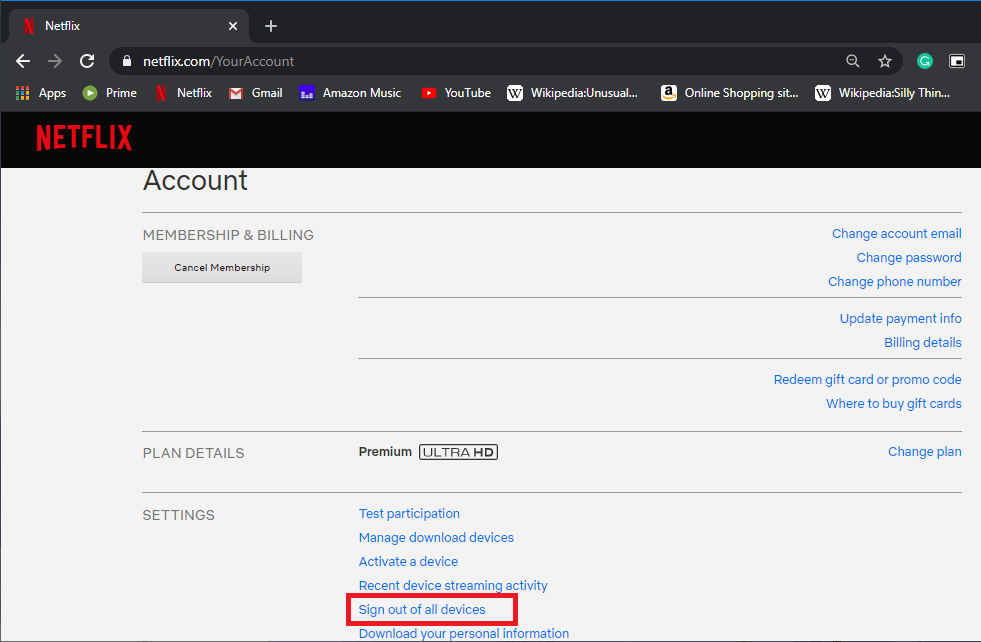Open Change password link
This screenshot has height=642, width=981.
pos(908,258)
